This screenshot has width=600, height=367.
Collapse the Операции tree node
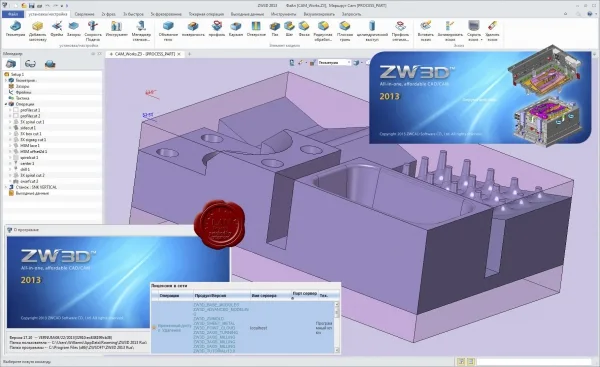(x=6, y=104)
